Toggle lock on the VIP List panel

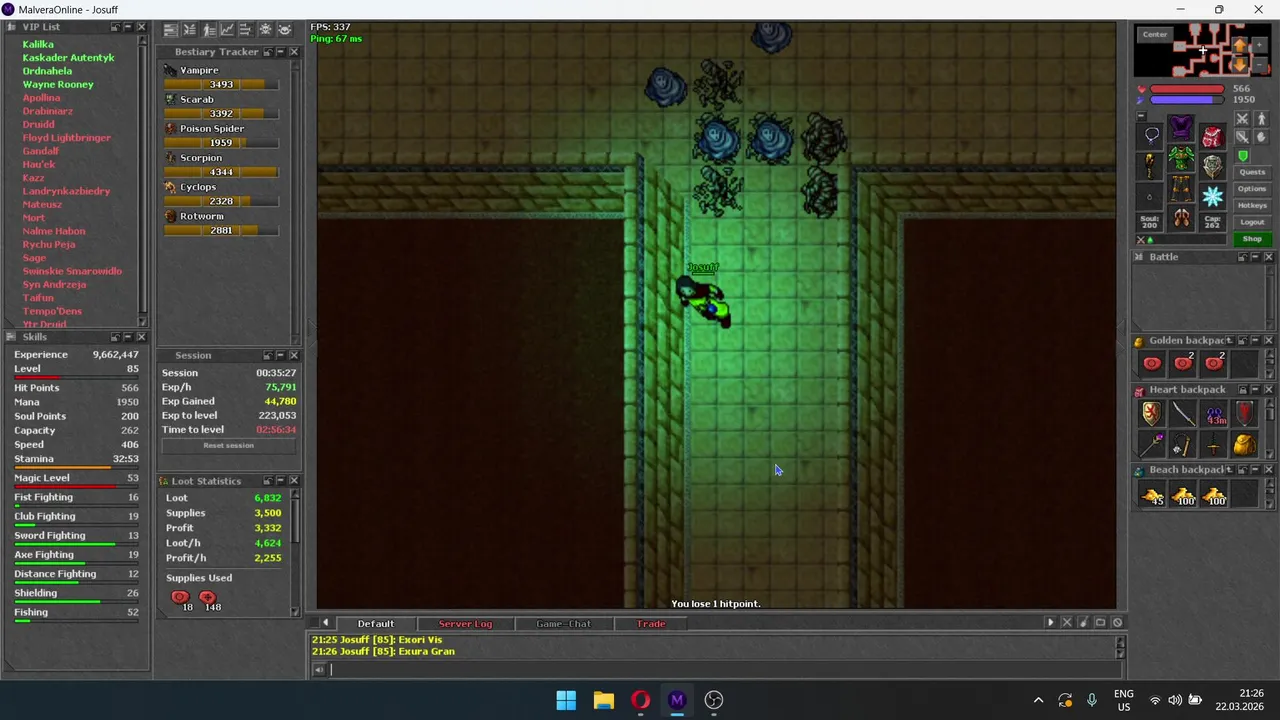(116, 27)
